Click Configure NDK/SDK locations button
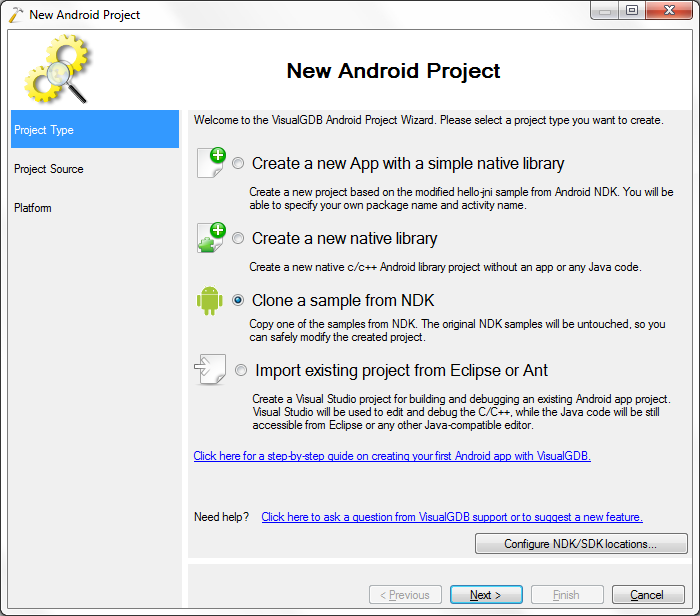Screen dimensions: 700x616 coord(581,544)
